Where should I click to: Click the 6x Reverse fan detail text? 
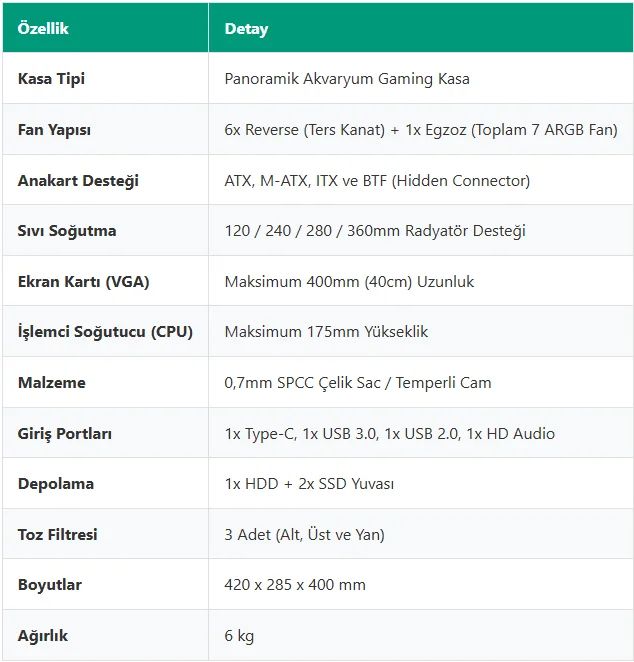(x=421, y=130)
